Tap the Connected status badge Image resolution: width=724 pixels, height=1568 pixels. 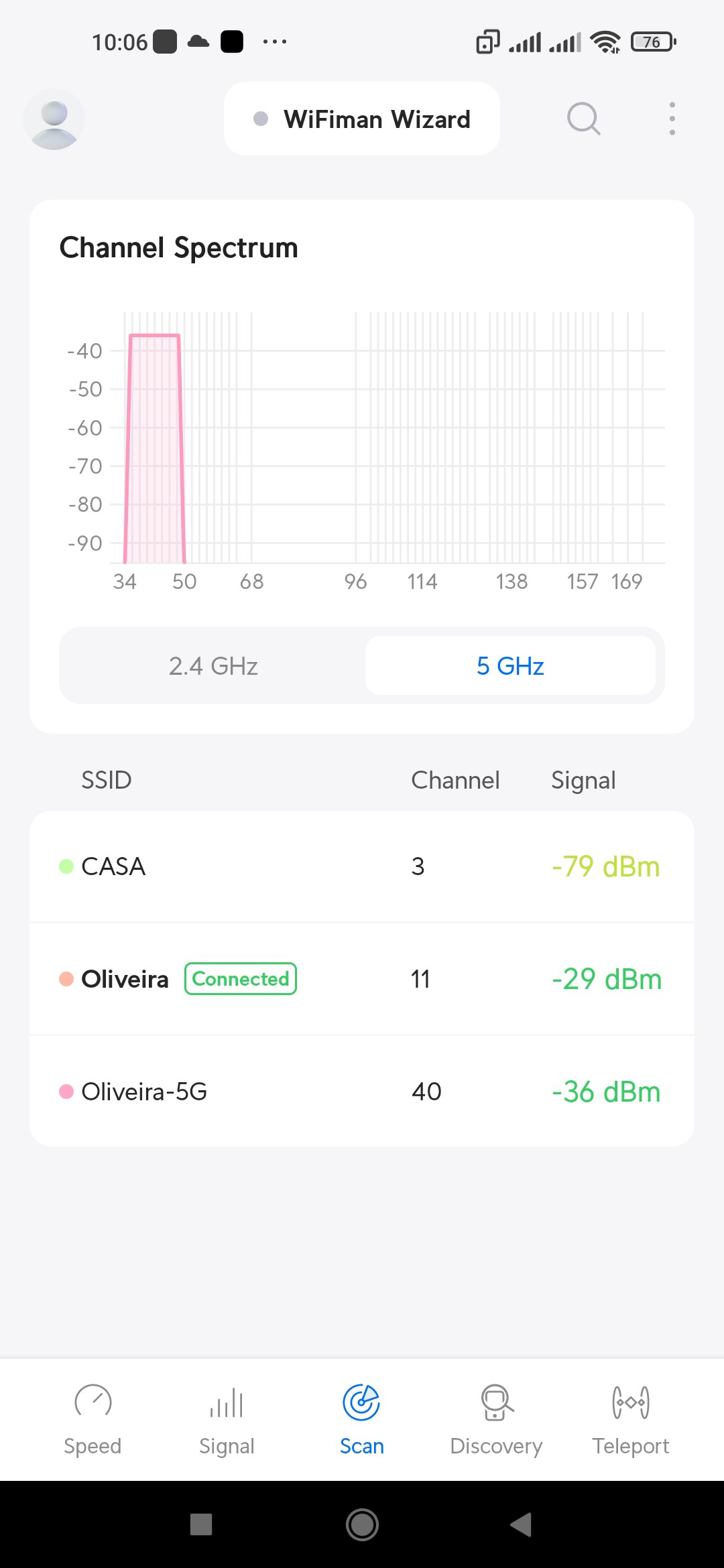241,979
